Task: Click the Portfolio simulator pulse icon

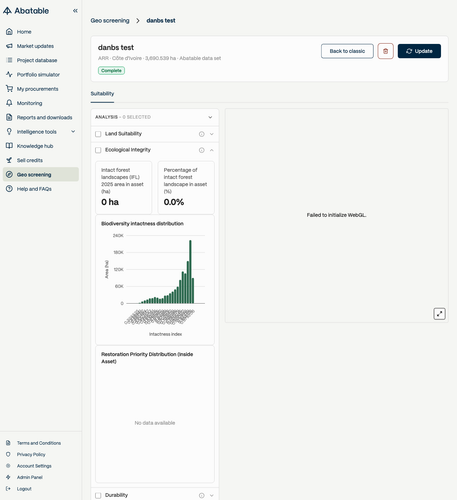Action: [9, 75]
